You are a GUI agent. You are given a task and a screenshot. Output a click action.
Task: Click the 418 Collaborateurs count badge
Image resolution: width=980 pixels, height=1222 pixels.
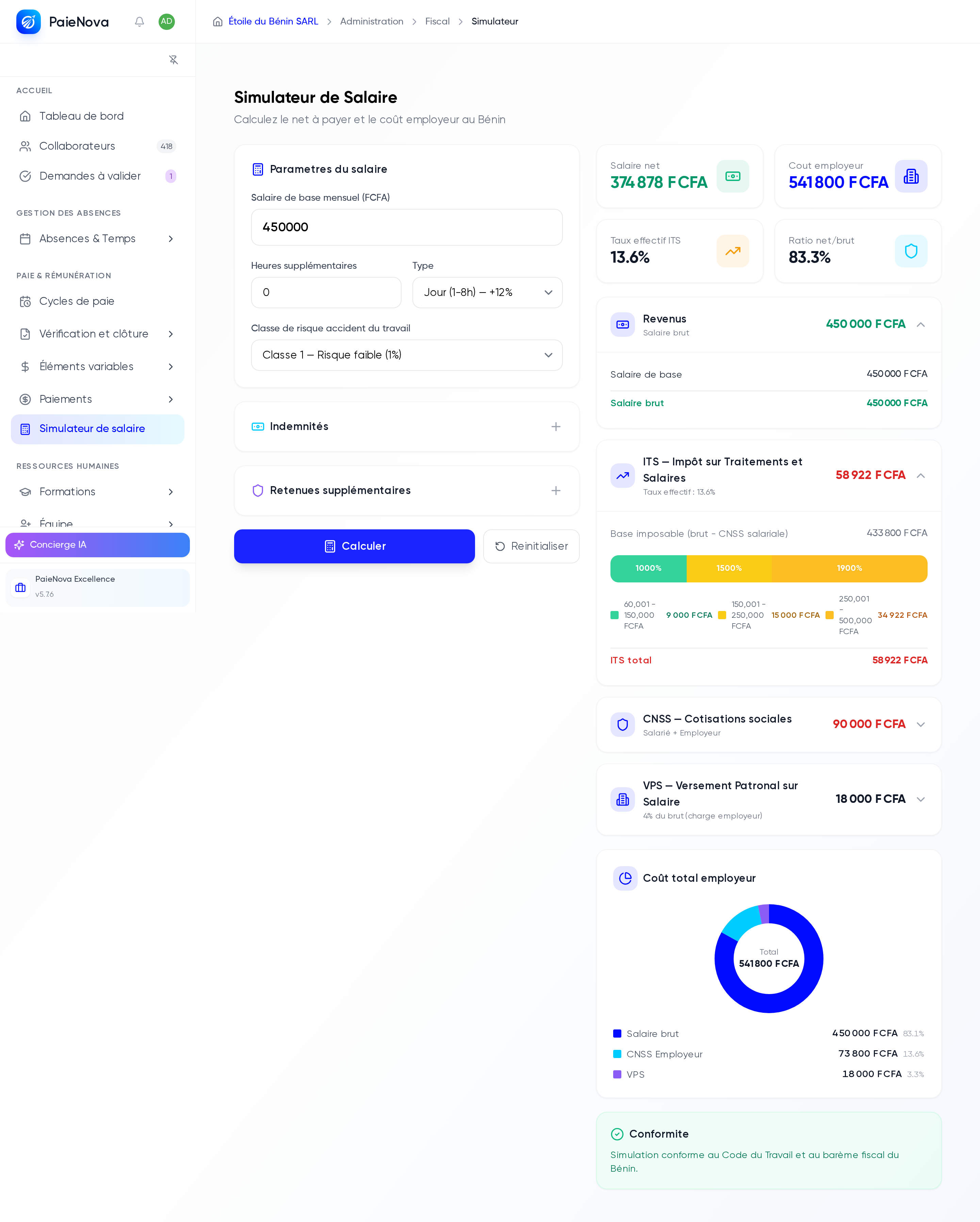(x=166, y=146)
